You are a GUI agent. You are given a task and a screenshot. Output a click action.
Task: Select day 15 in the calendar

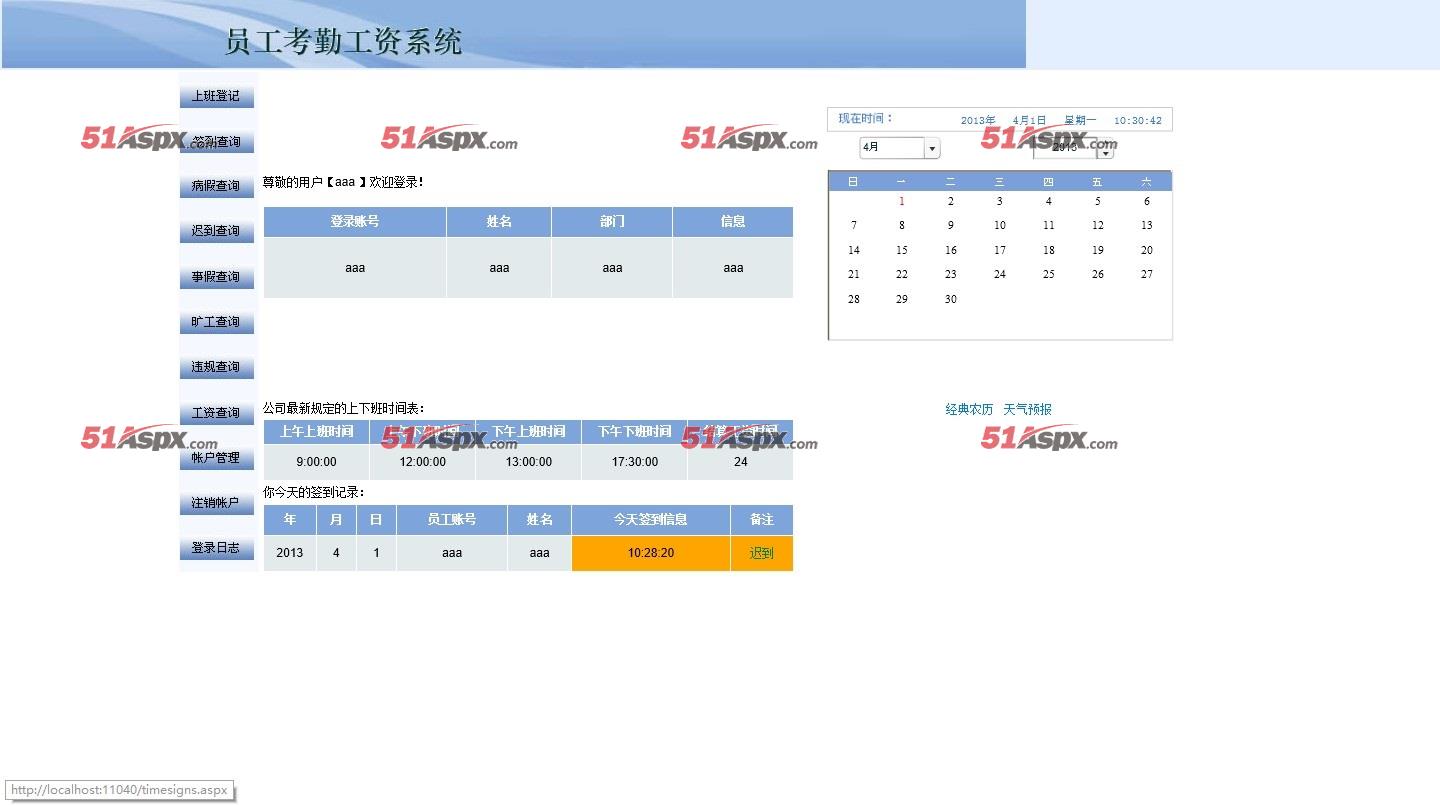901,250
